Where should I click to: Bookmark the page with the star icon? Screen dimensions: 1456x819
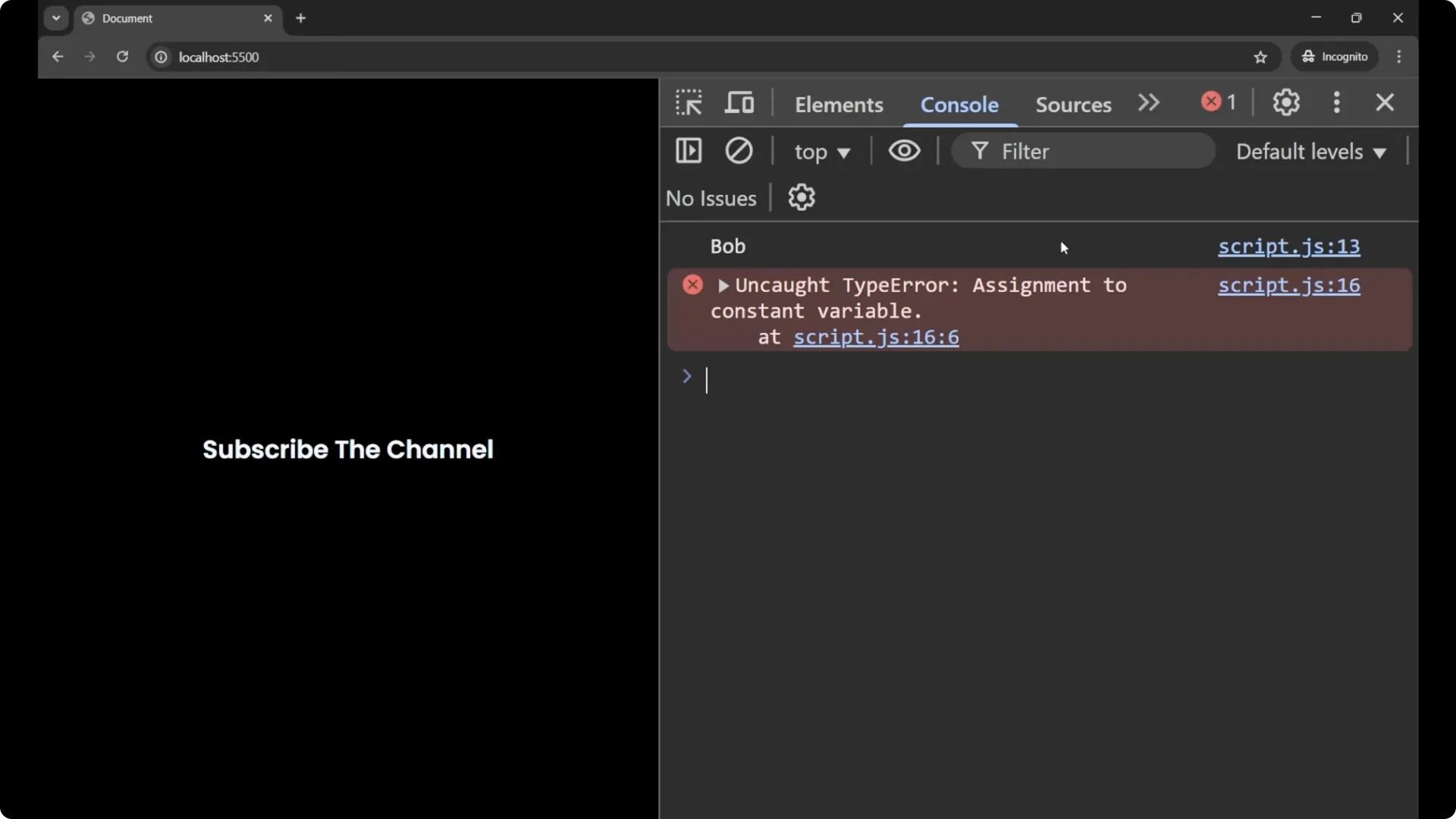(x=1261, y=57)
